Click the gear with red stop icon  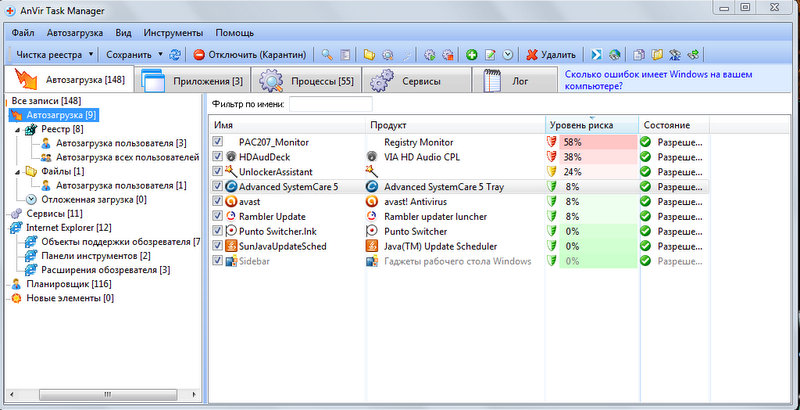click(447, 55)
